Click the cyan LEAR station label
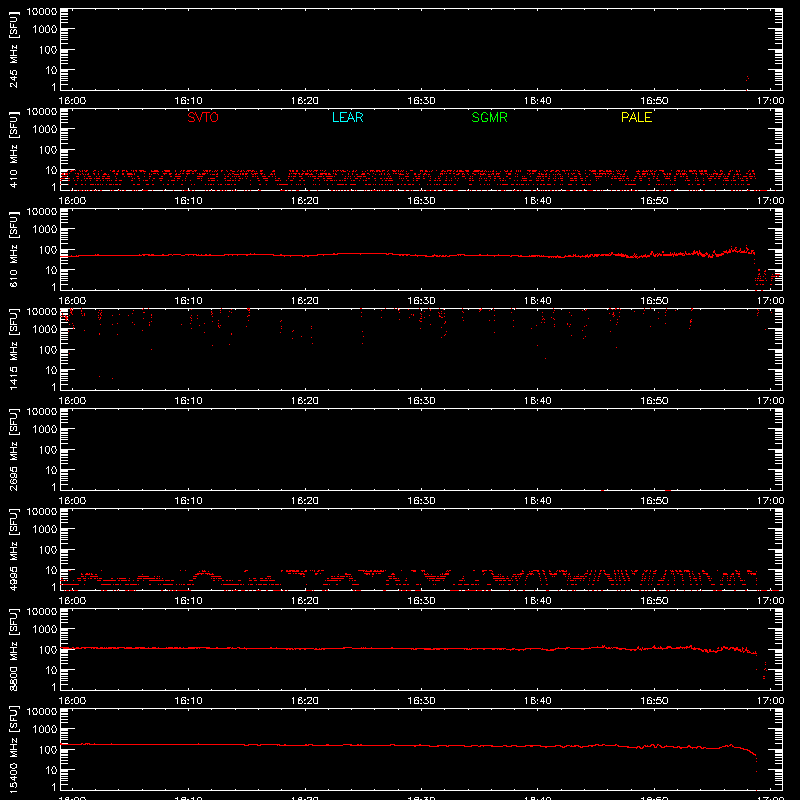The width and height of the screenshot is (800, 800). [347, 117]
